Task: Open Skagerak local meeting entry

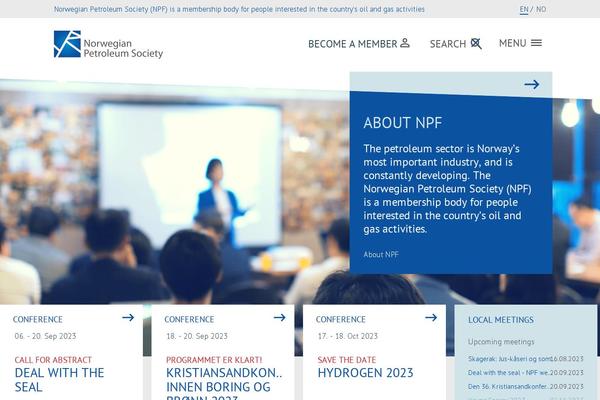Action: tap(526, 359)
